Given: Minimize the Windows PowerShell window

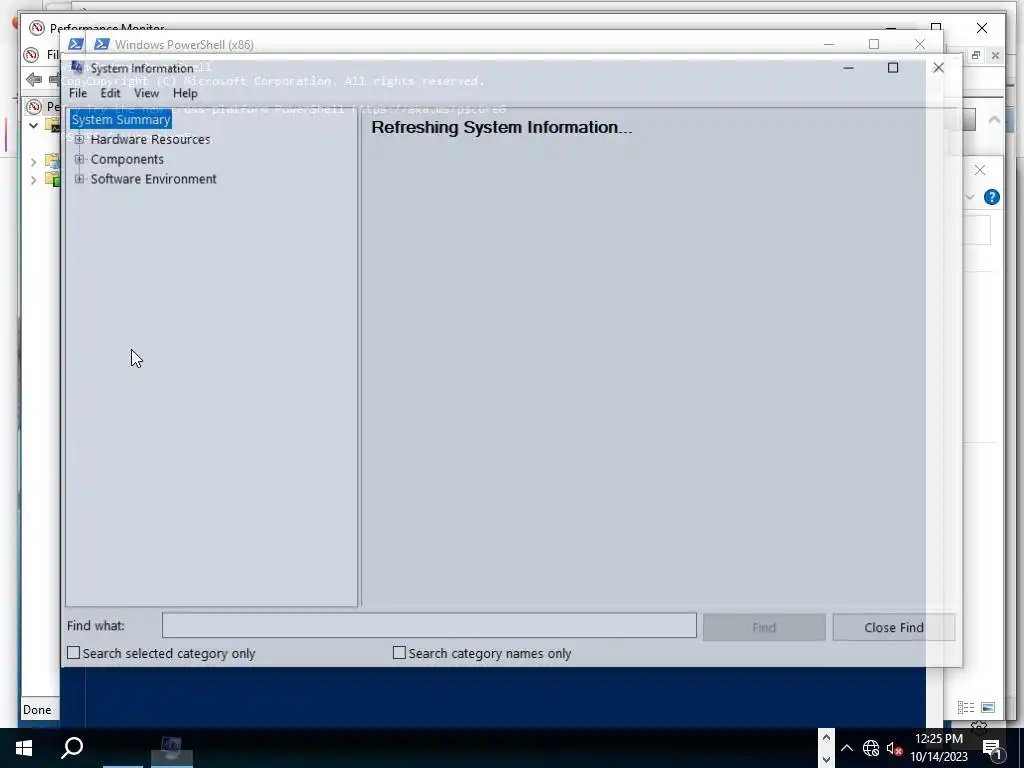Looking at the screenshot, I should pyautogui.click(x=829, y=44).
